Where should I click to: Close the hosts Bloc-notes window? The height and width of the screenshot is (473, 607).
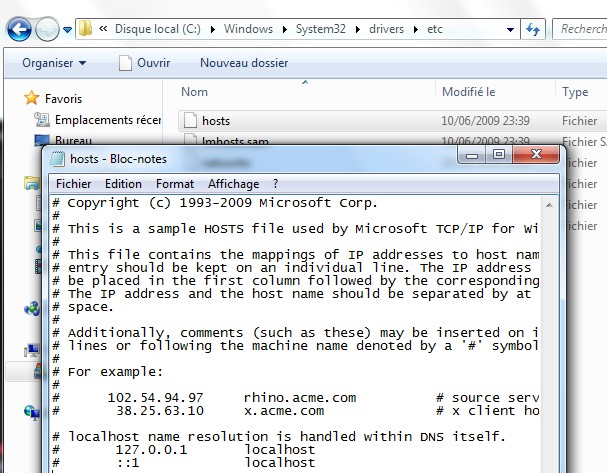[x=536, y=155]
